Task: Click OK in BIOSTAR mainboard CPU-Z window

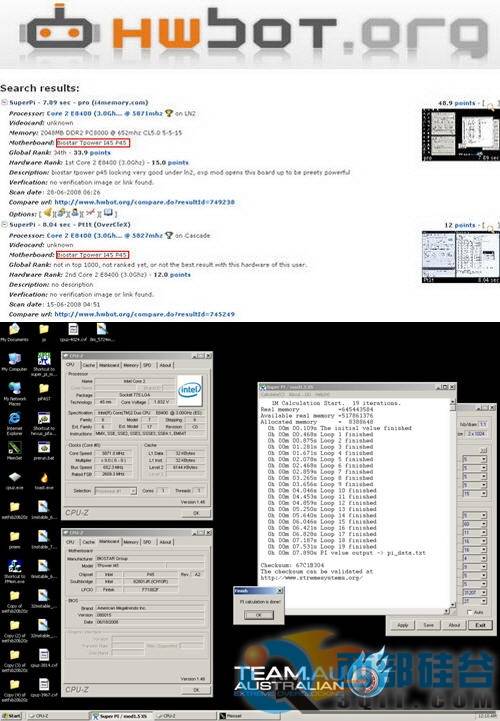Action: 196,690
